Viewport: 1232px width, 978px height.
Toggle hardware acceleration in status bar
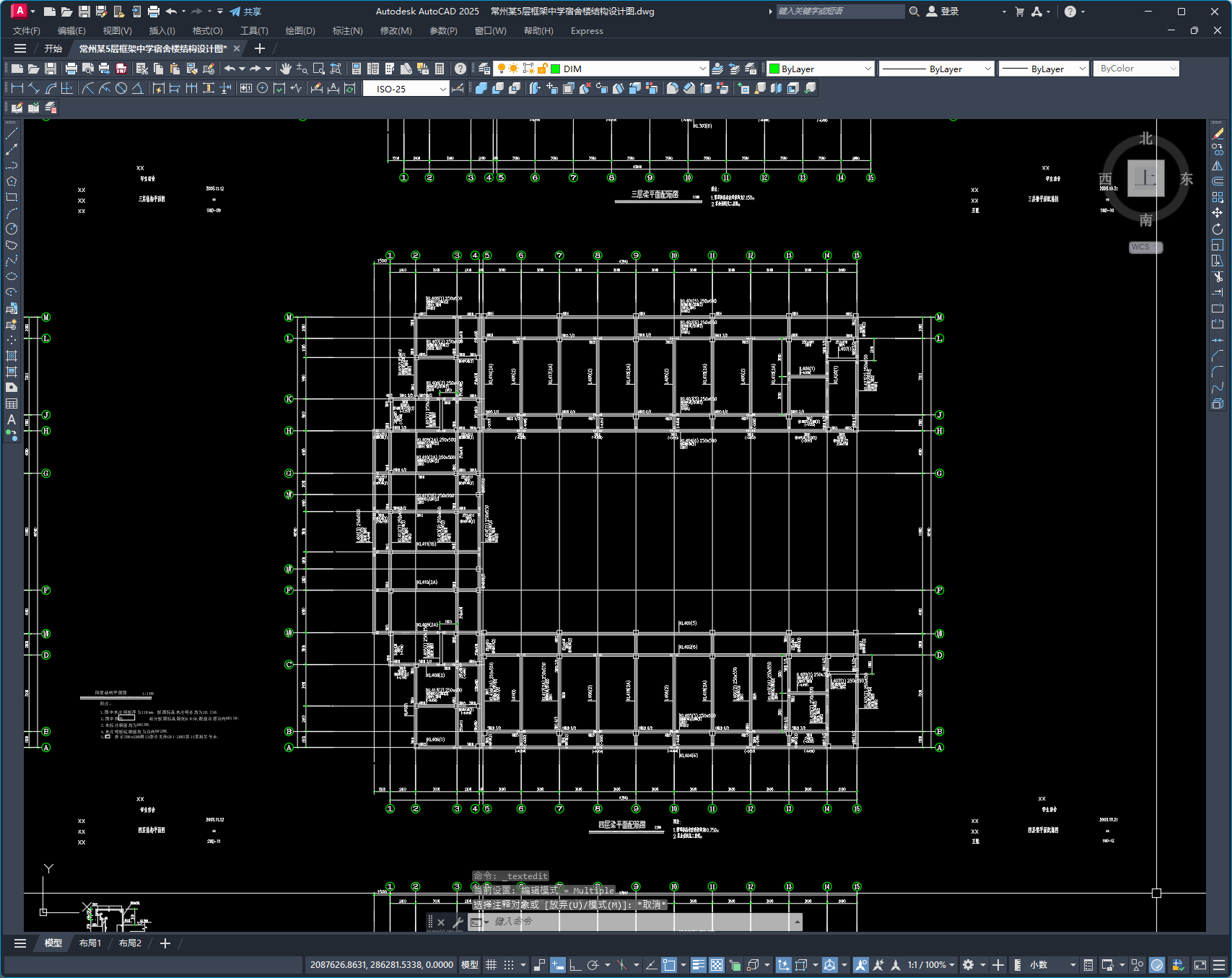[x=1157, y=965]
